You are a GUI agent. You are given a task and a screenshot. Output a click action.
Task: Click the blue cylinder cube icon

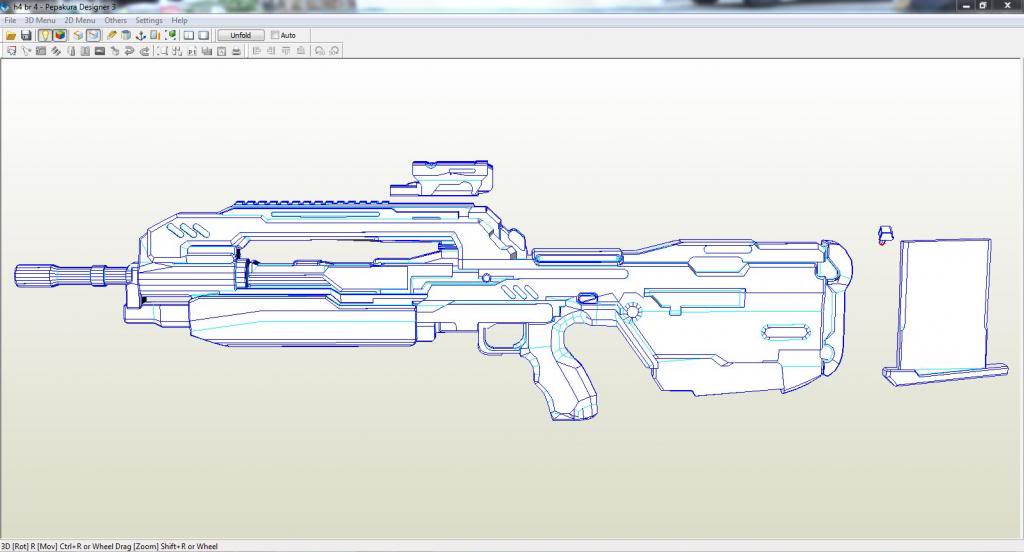[126, 35]
